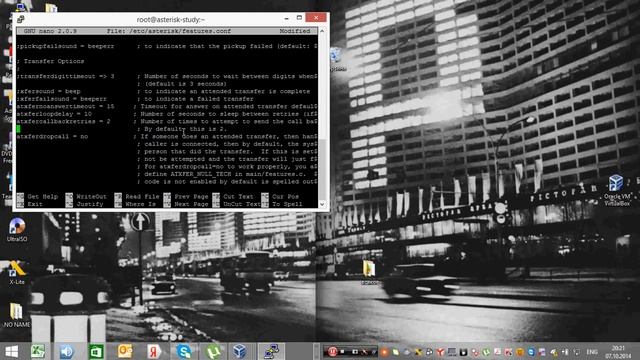This screenshot has height=360, width=640.
Task: Click the speaker app taskbar icon
Action: coord(67,351)
